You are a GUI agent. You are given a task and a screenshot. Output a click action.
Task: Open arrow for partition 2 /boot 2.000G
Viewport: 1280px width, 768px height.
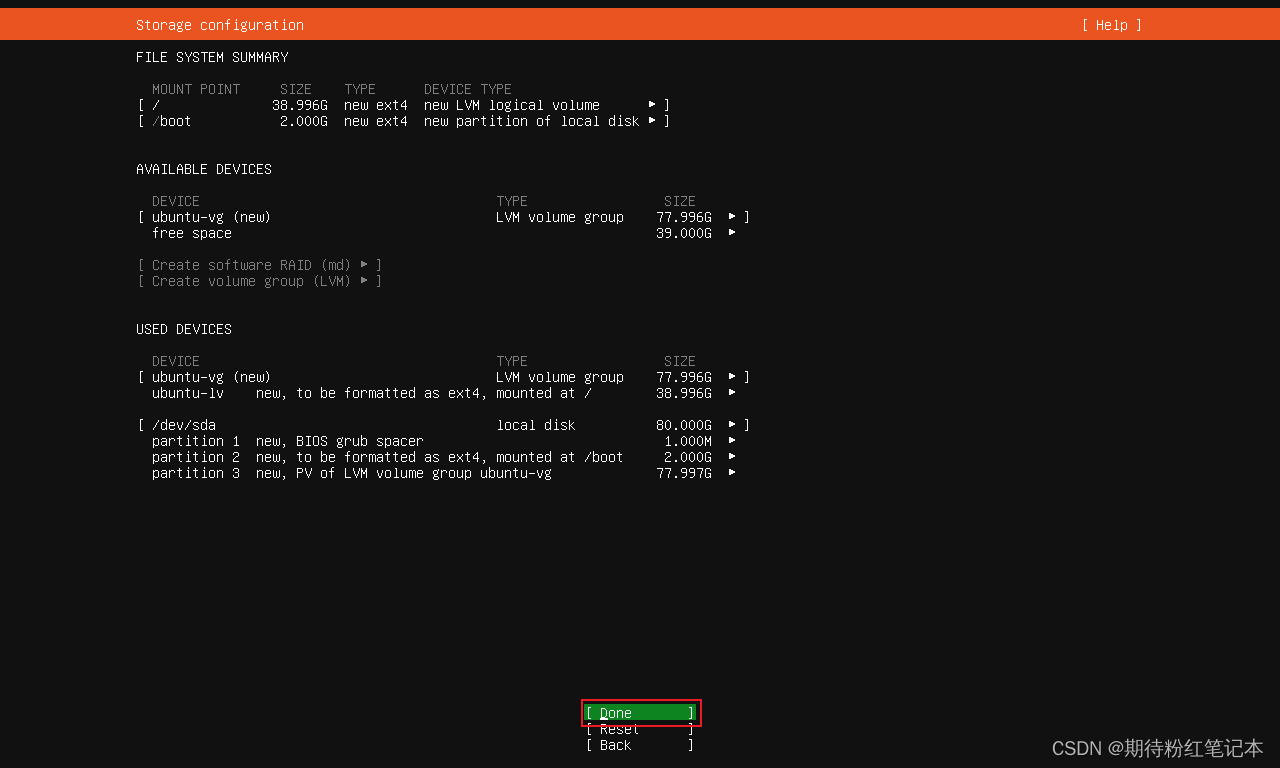732,457
